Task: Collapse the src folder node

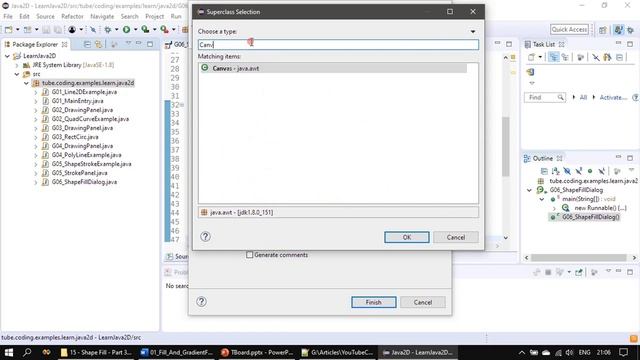Action: coord(17,74)
